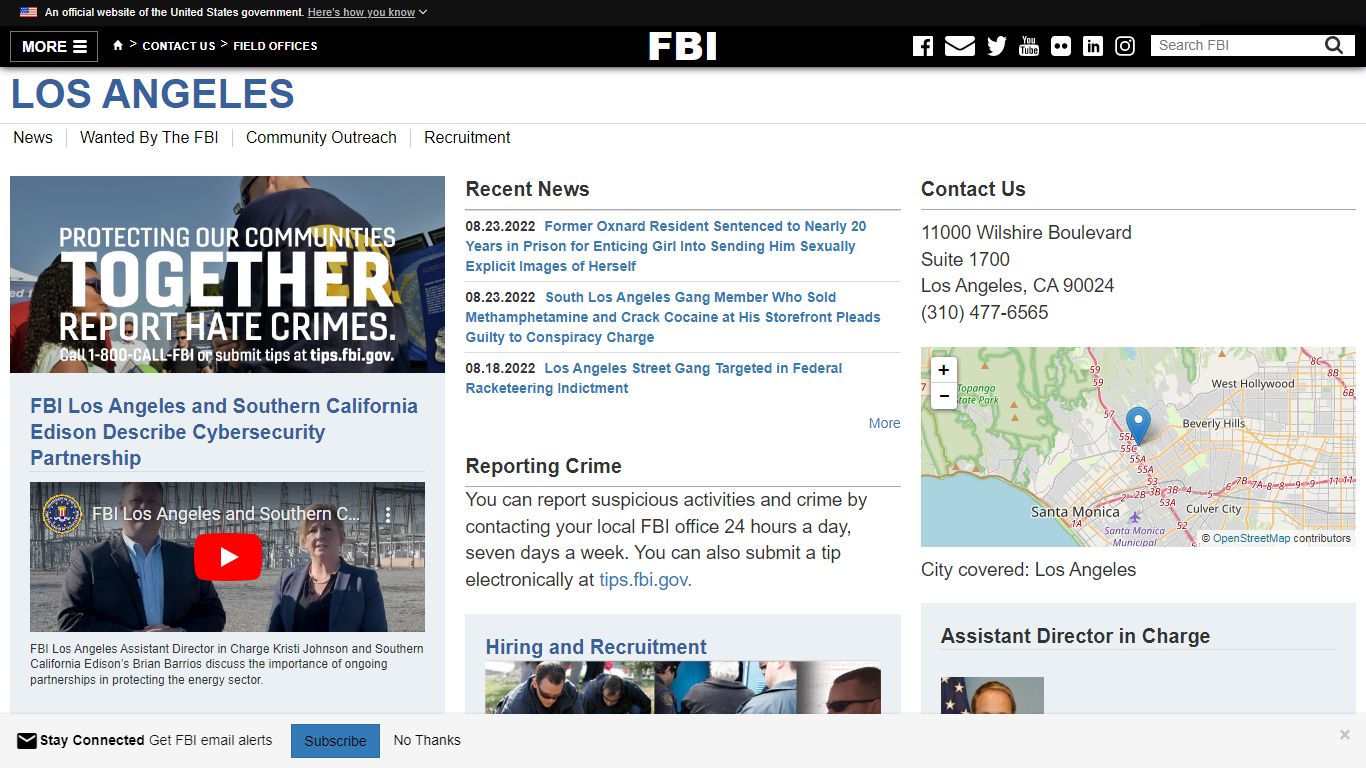The image size is (1366, 768).
Task: Click the Report Hate Crimes banner
Action: pos(227,275)
